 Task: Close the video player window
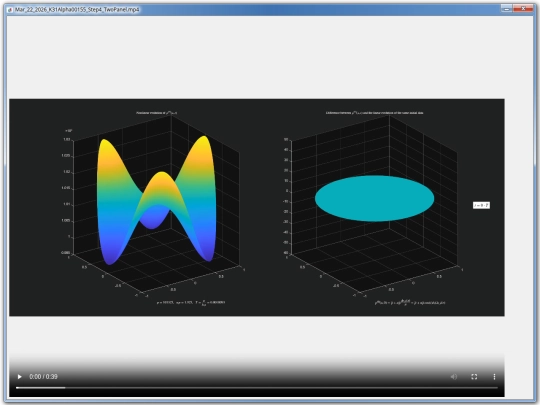[x=523, y=9]
